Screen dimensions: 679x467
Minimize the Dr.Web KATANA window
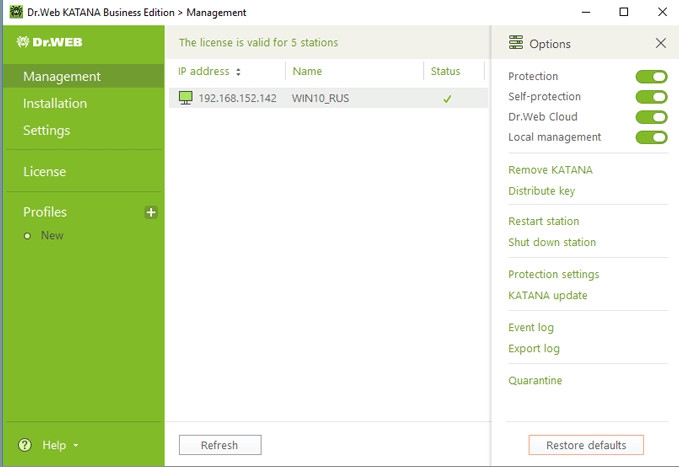[x=585, y=12]
